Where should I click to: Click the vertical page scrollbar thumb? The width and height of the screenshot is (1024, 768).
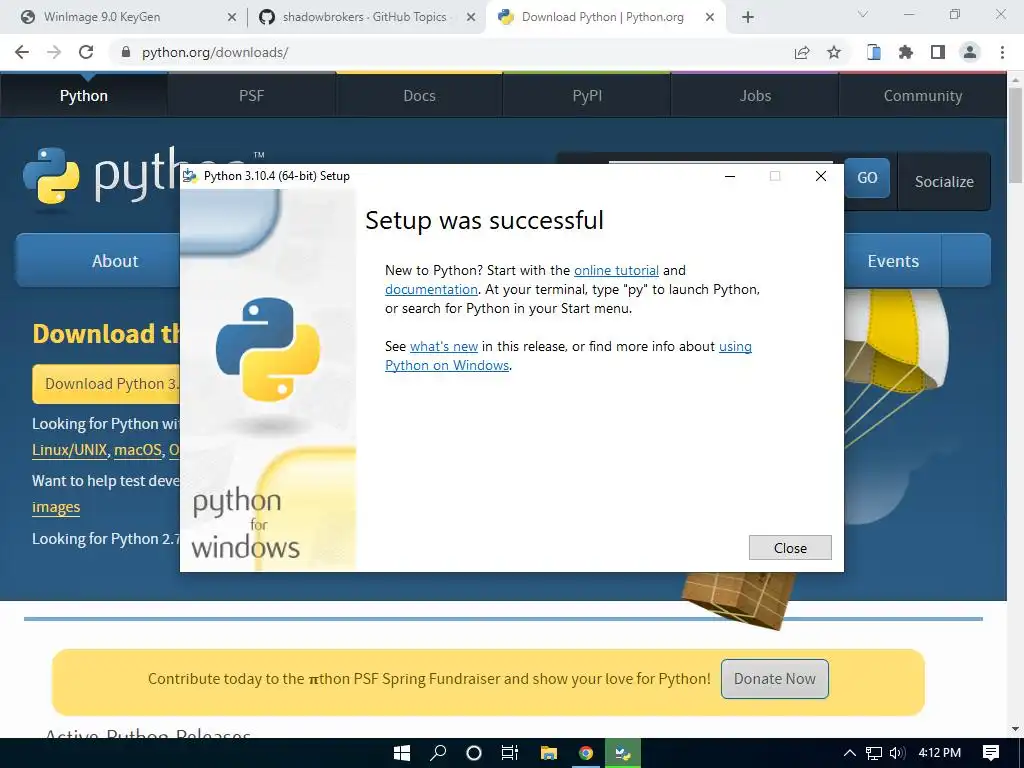click(1016, 134)
